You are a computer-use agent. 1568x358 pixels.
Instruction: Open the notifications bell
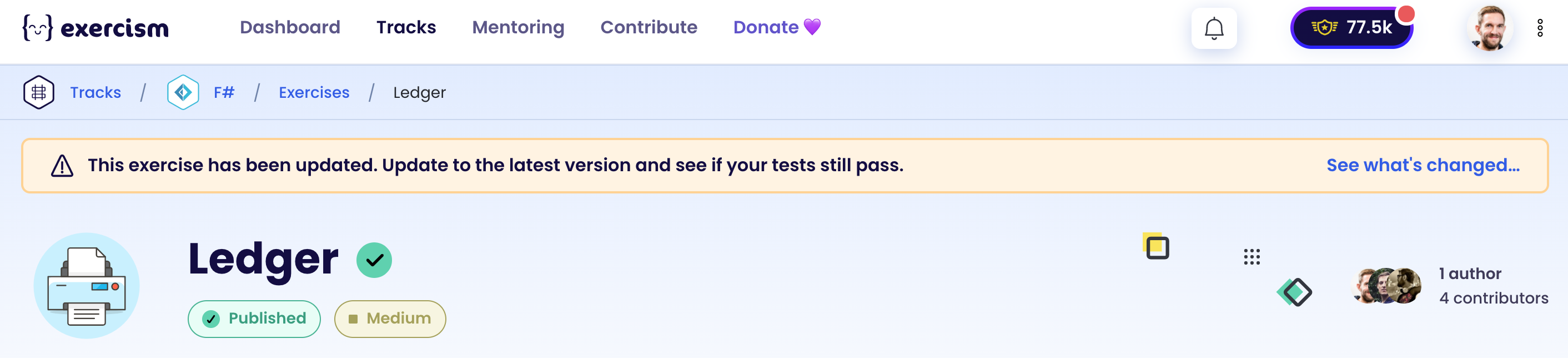tap(1214, 28)
